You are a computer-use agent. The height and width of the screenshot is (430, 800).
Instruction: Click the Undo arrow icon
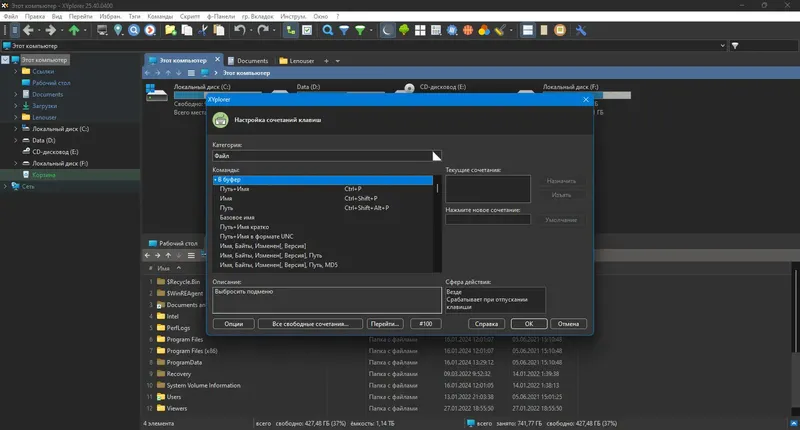[x=239, y=31]
